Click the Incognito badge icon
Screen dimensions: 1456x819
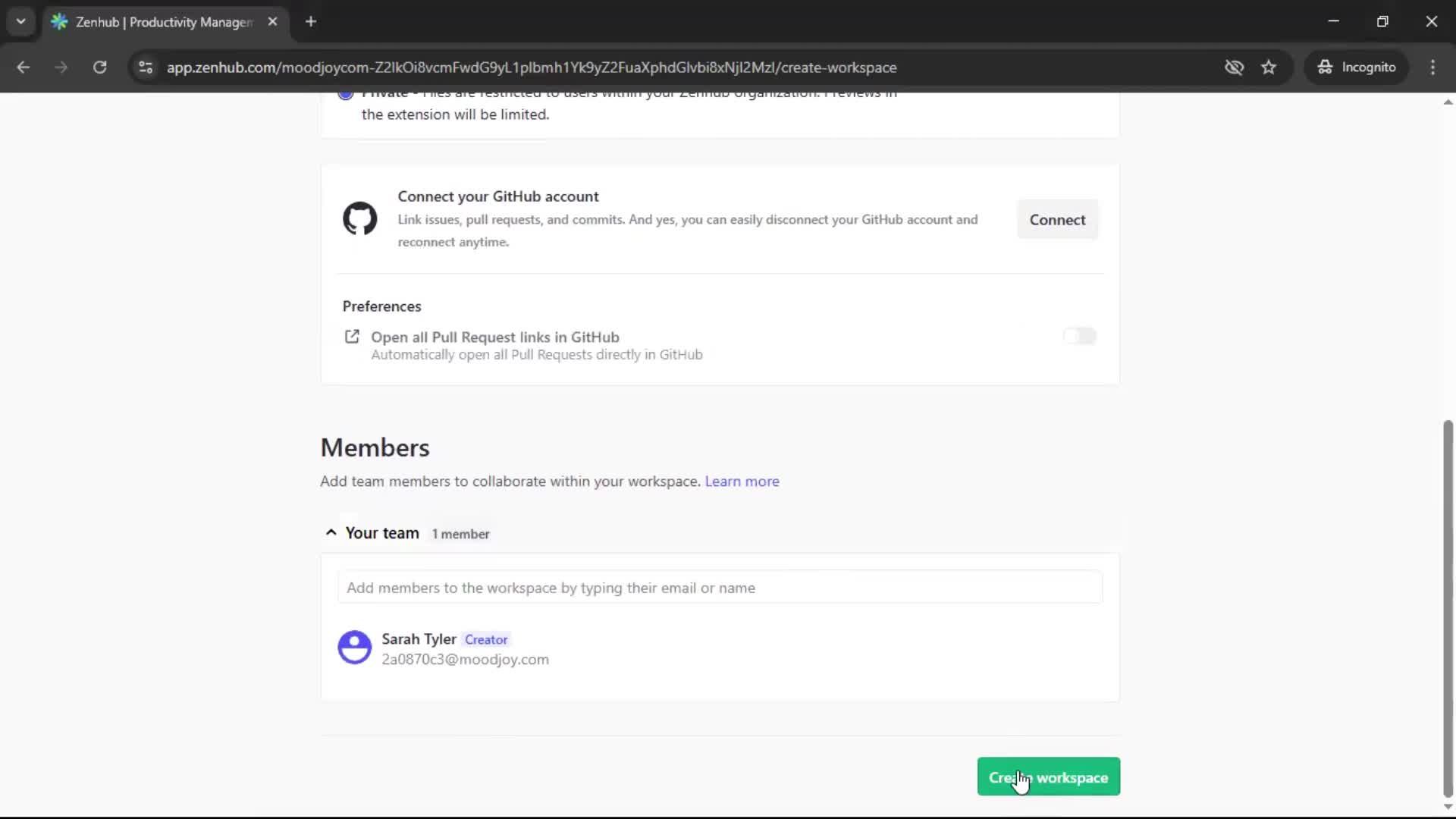tap(1325, 67)
